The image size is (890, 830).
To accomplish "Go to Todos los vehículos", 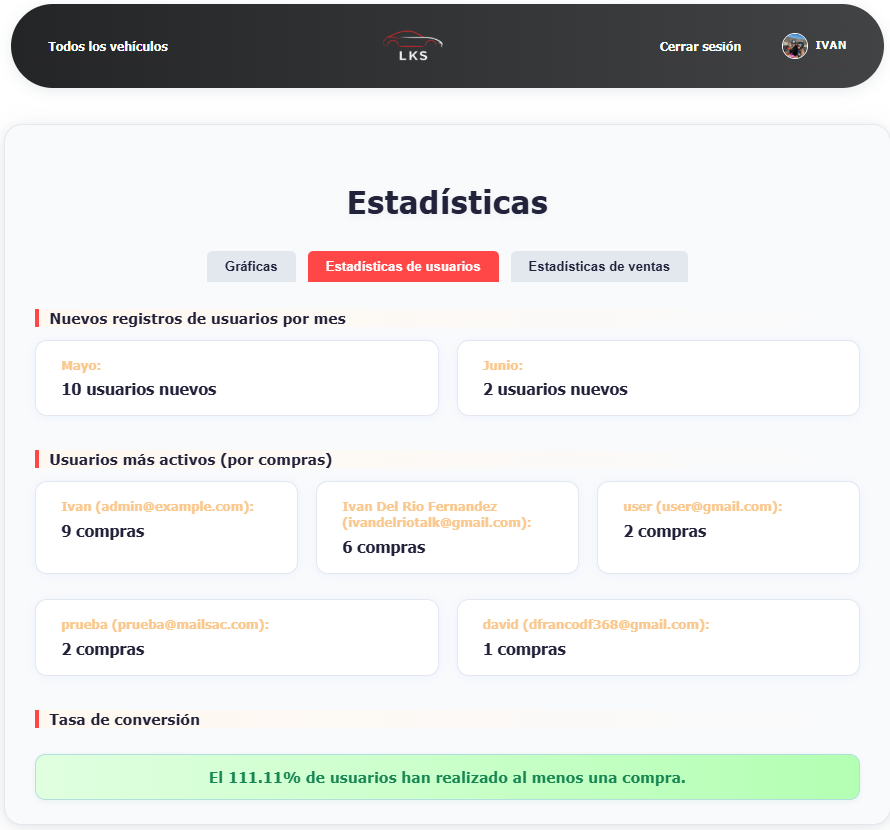I will [108, 47].
